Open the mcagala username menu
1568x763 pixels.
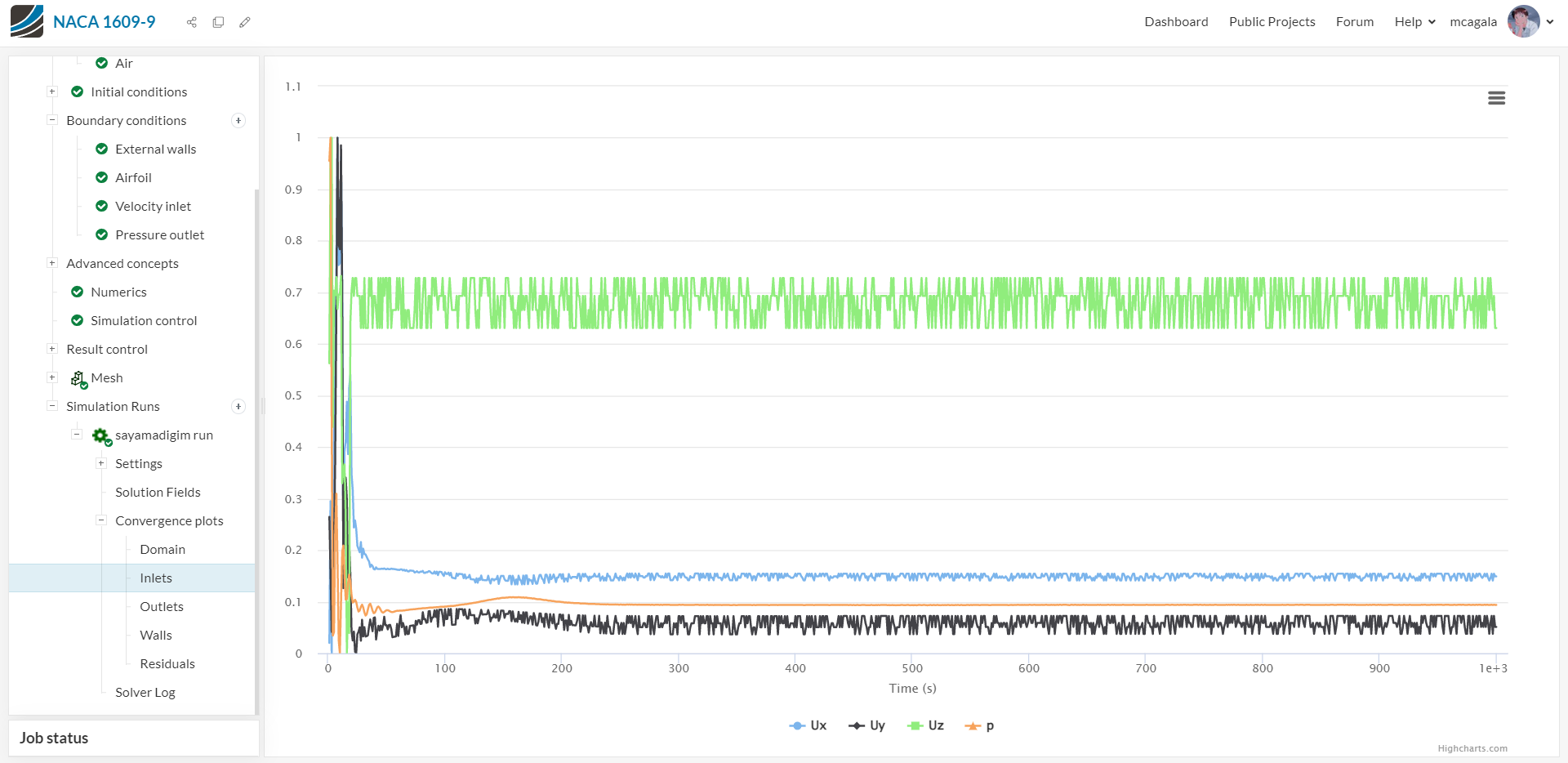(1473, 22)
